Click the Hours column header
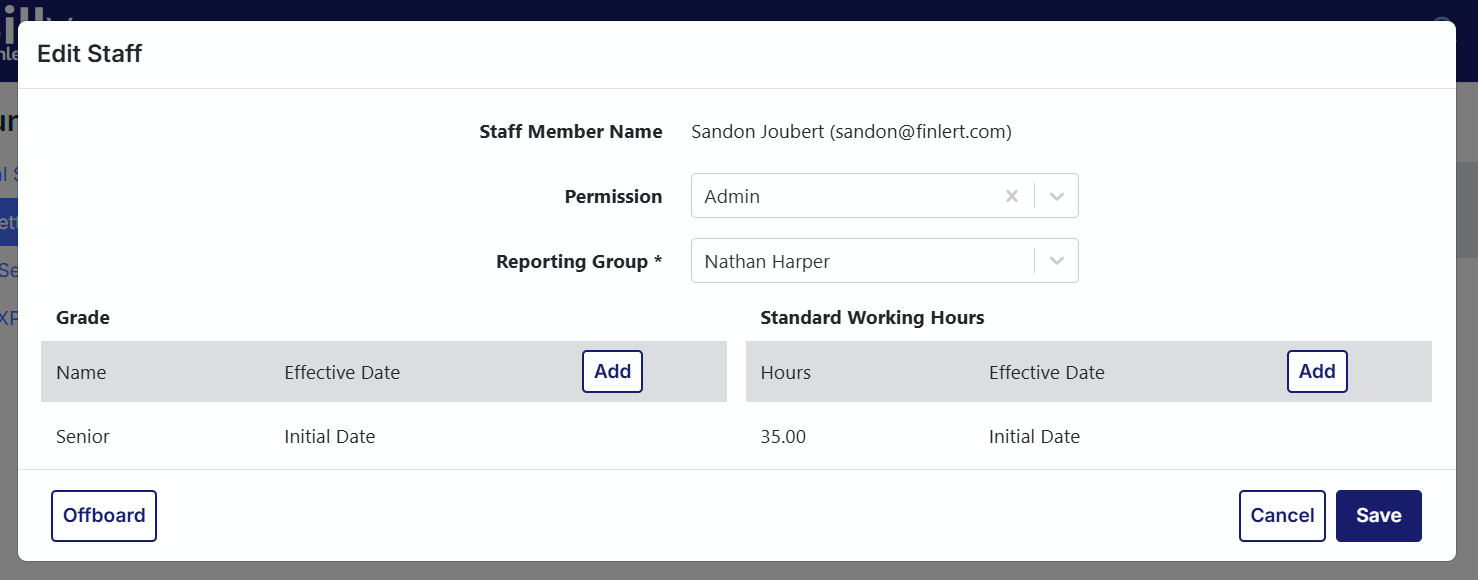This screenshot has width=1478, height=580. (x=785, y=373)
